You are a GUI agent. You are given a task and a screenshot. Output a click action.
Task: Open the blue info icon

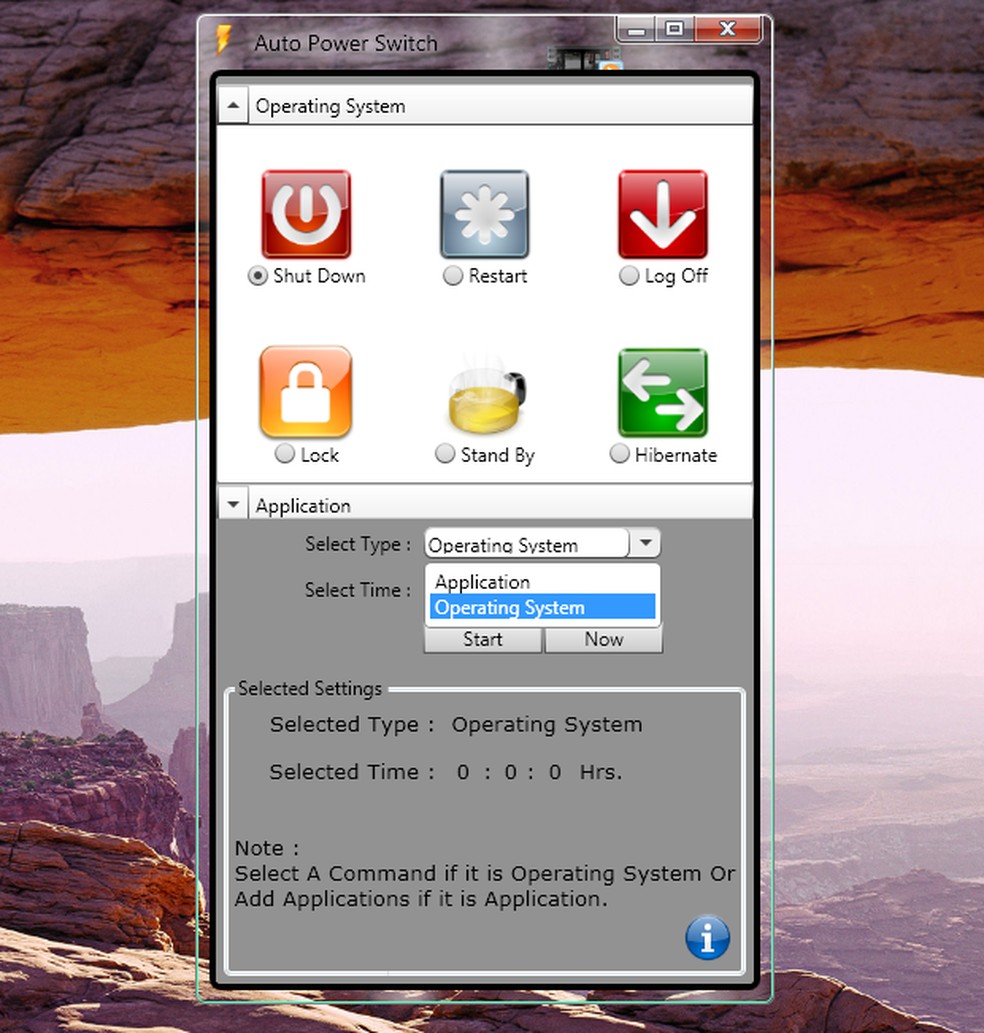(x=707, y=937)
